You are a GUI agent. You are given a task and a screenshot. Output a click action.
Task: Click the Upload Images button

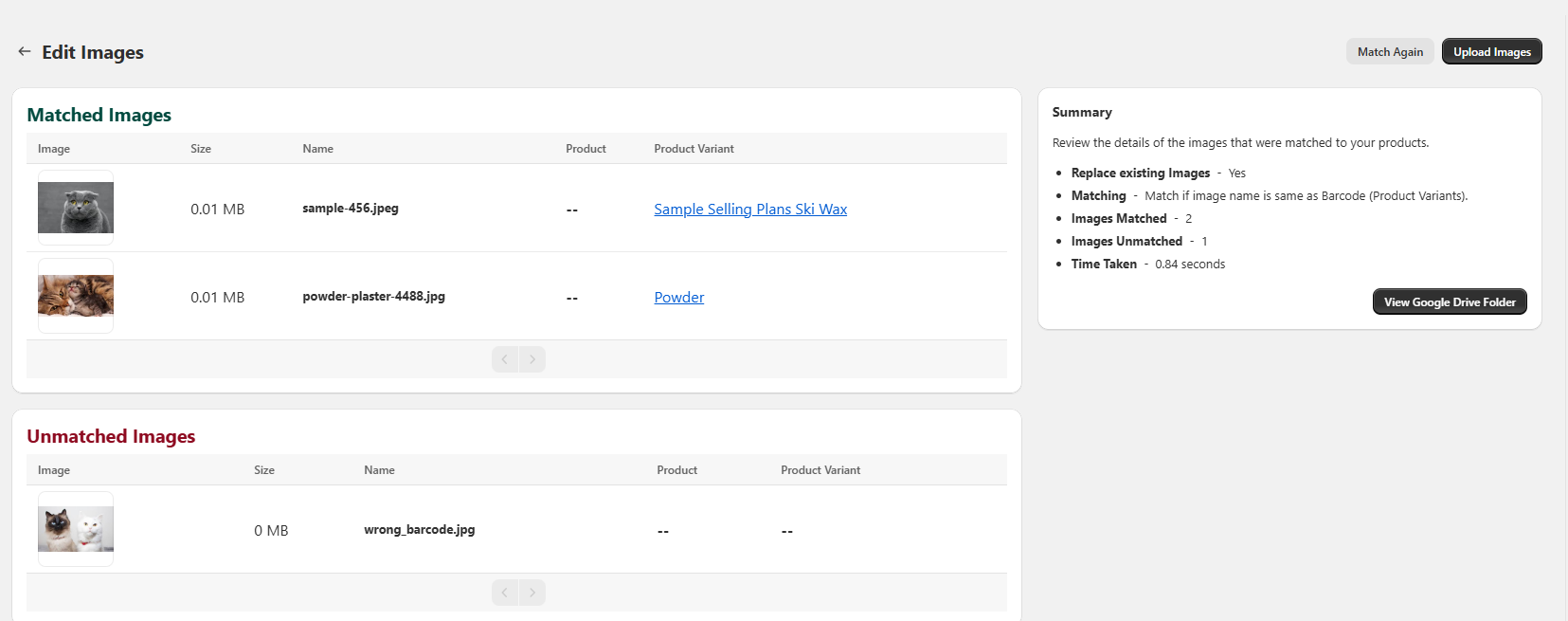1491,52
